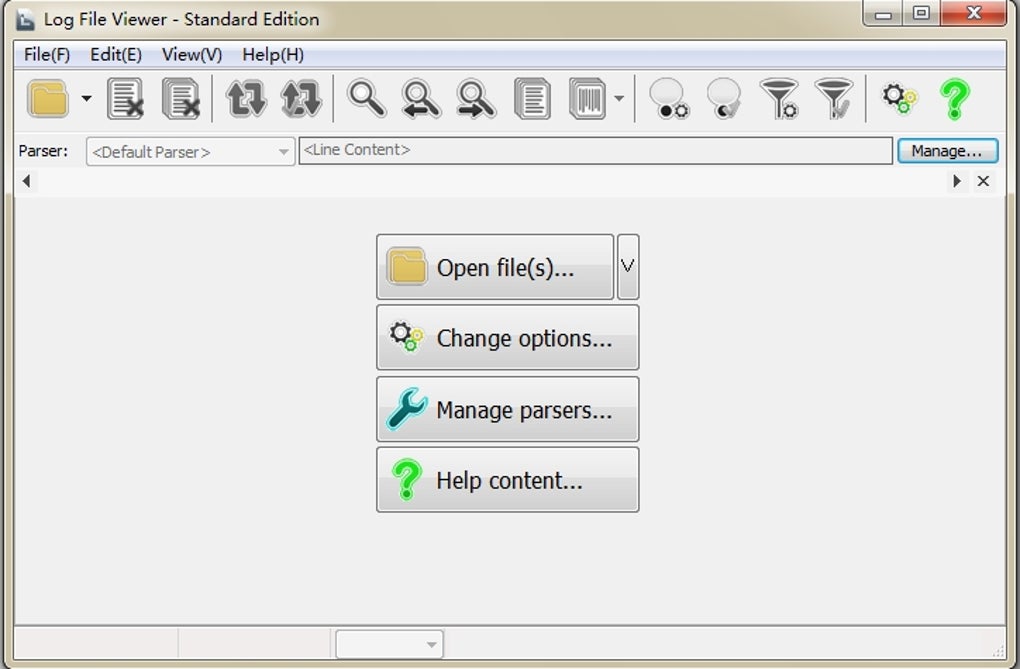Click Find Previous magnifier with left arrow

422,99
